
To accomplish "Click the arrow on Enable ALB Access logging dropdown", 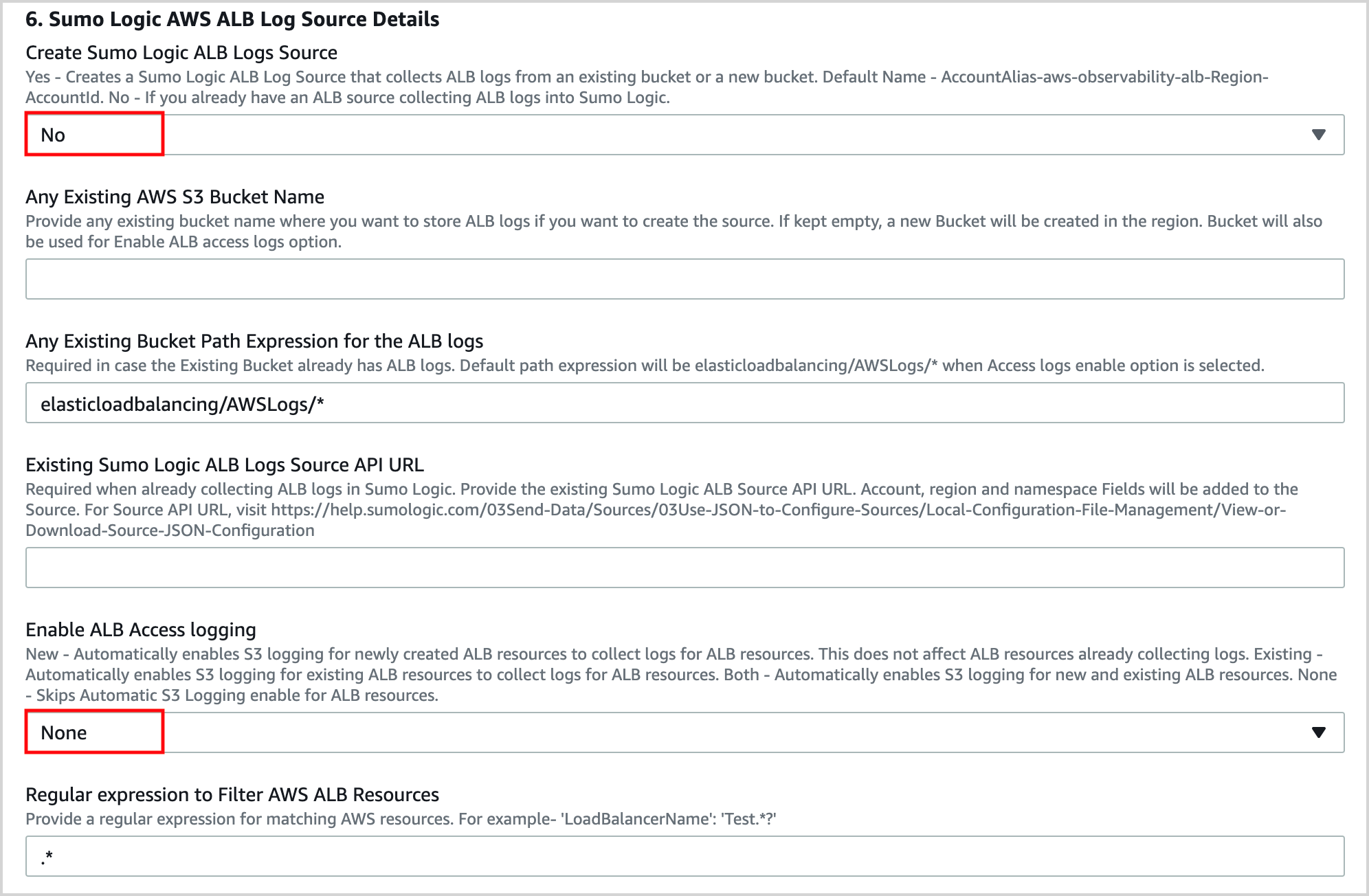I will 1317,732.
